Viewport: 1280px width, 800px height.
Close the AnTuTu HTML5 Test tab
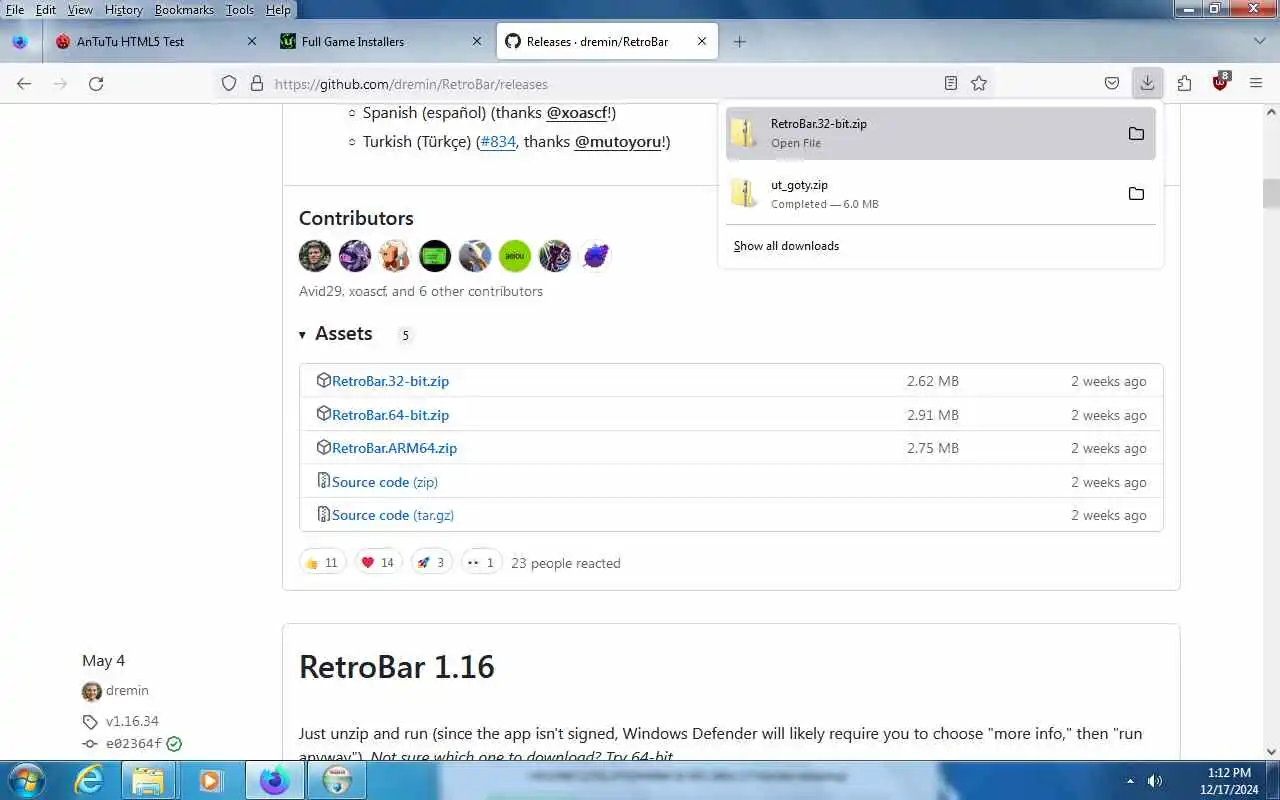click(252, 41)
